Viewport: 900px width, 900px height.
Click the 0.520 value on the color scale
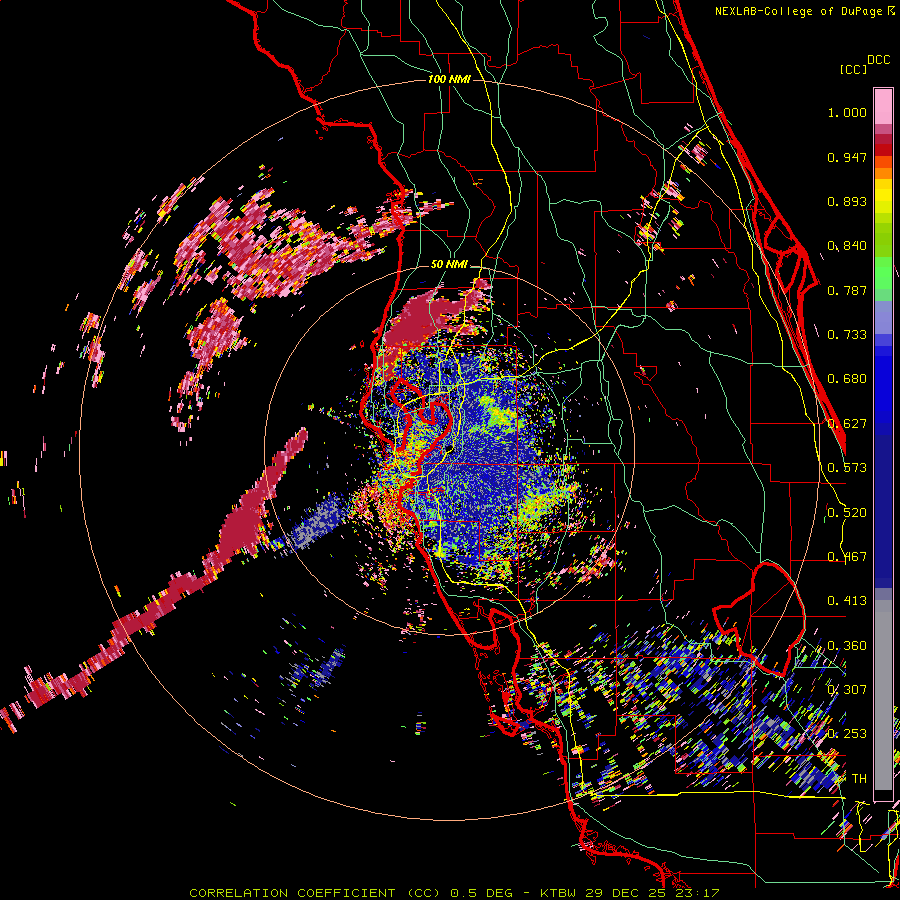[847, 513]
